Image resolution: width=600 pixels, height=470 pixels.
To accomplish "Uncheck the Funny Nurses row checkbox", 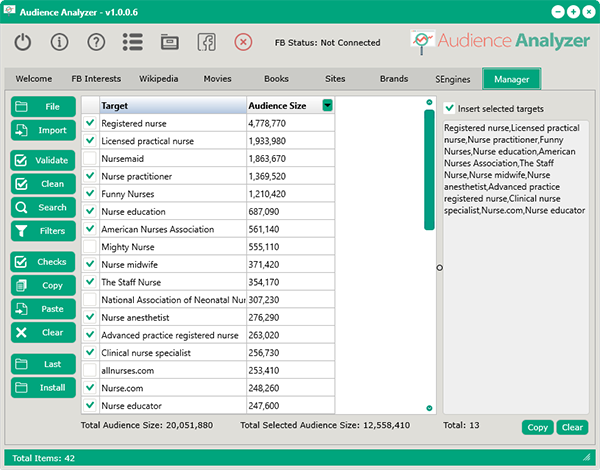I will tap(90, 194).
